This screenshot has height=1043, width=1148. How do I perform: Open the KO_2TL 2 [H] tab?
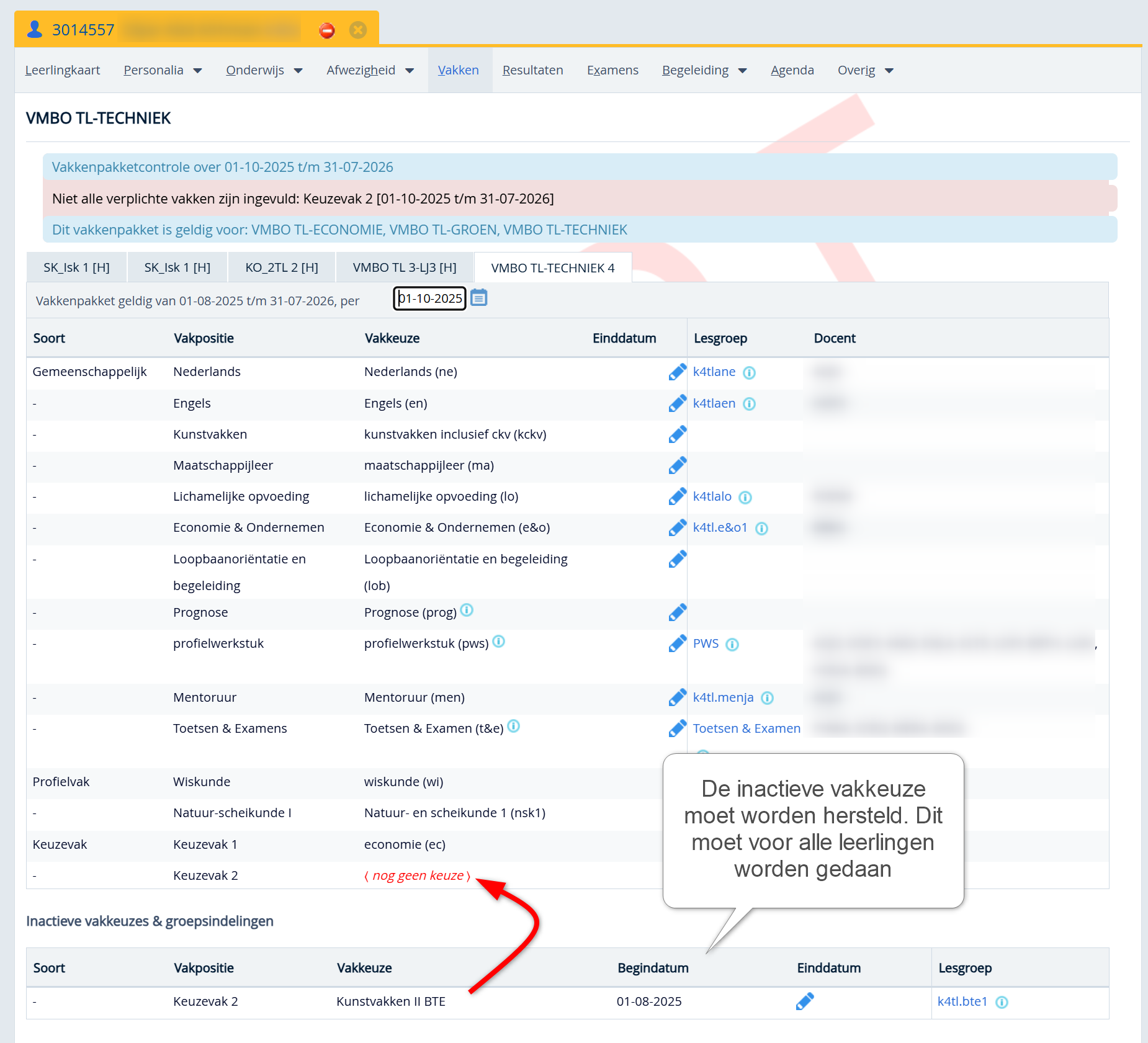[282, 268]
